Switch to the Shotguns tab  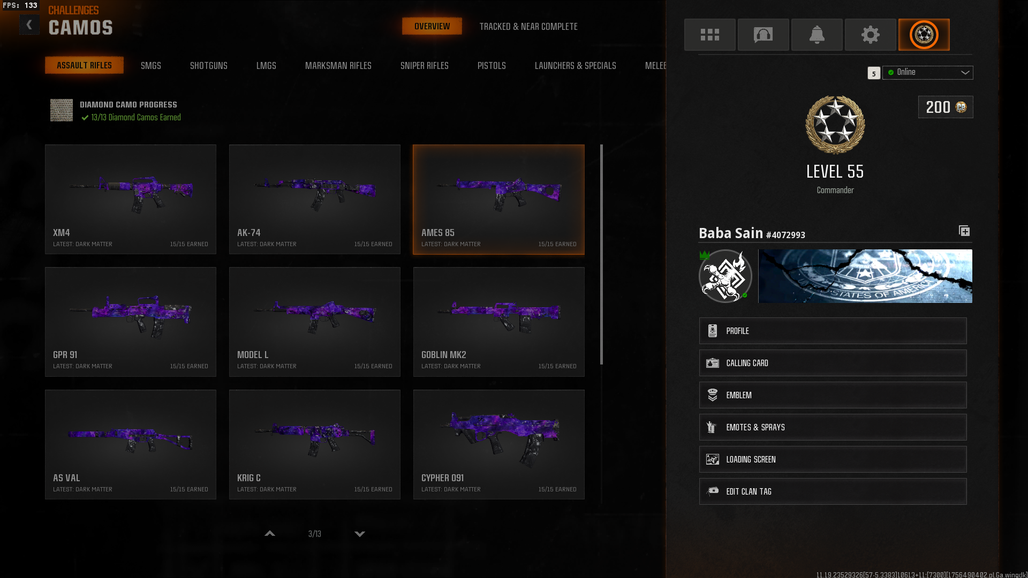click(x=208, y=66)
